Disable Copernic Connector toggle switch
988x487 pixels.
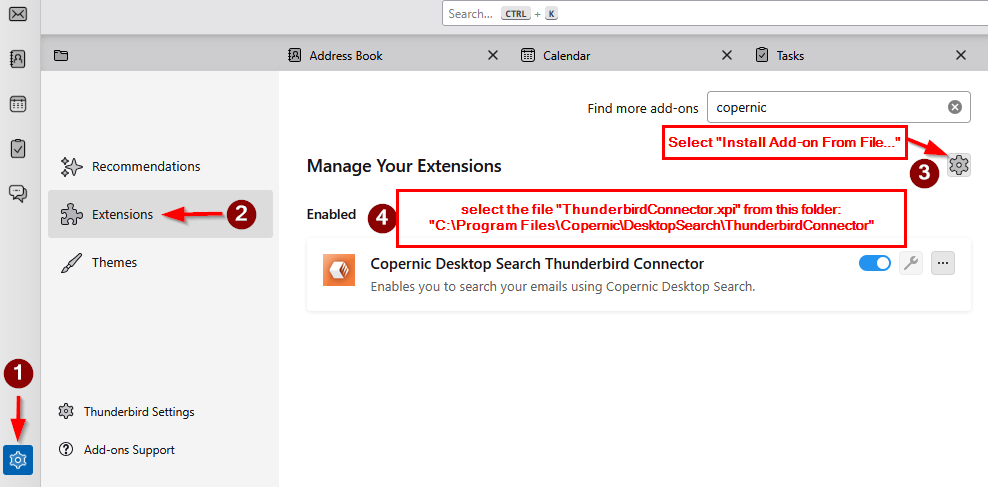(875, 263)
